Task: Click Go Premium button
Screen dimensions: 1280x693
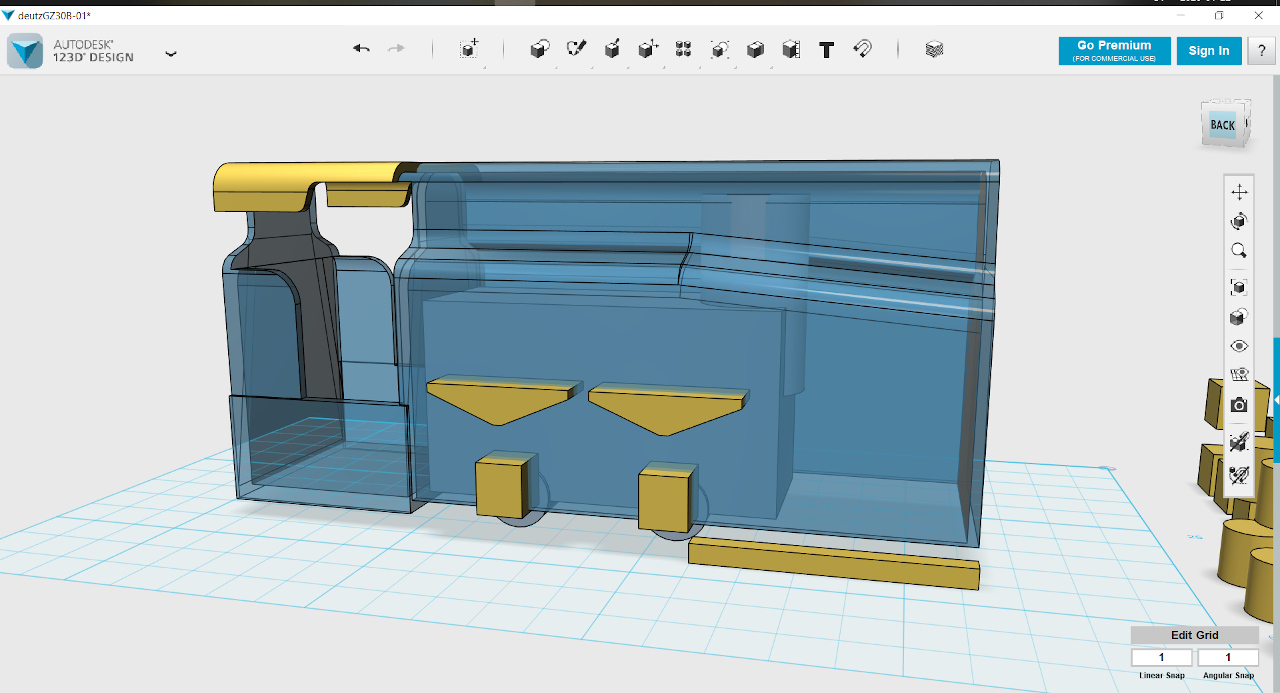Action: (x=1114, y=51)
